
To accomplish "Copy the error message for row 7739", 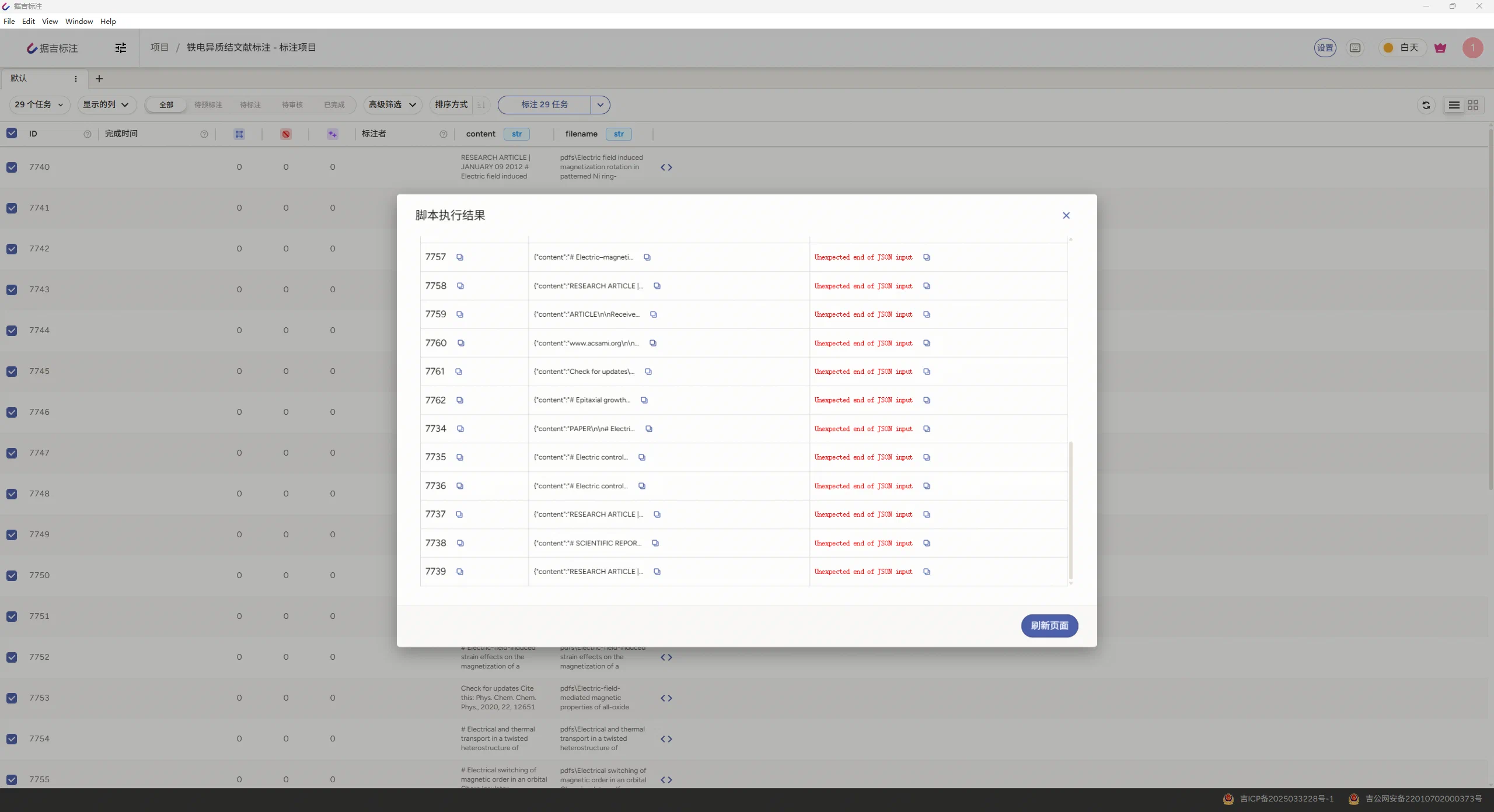I will tap(927, 572).
